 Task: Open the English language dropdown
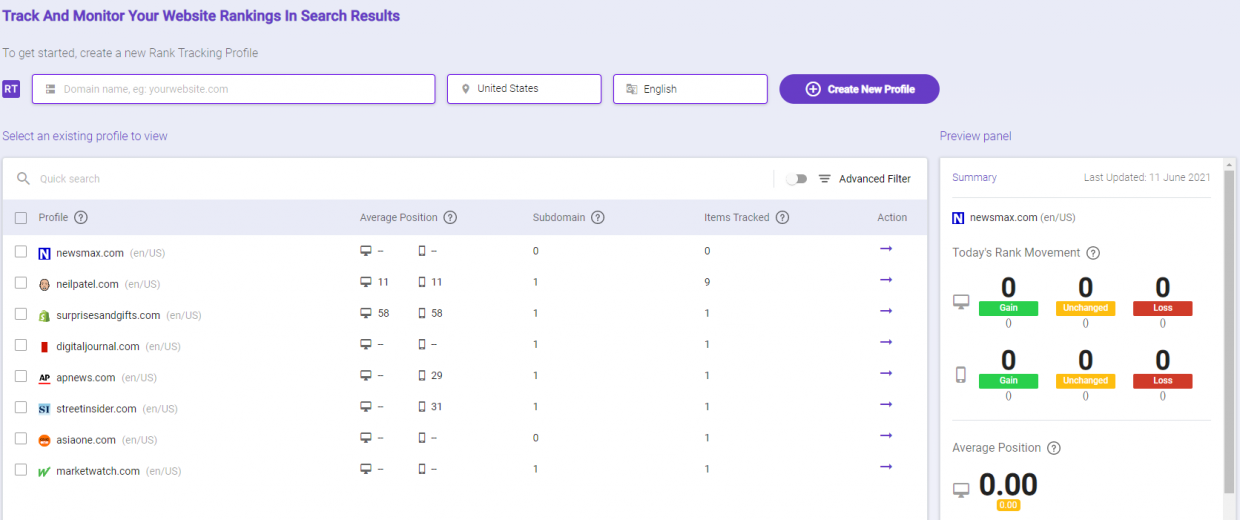click(690, 89)
